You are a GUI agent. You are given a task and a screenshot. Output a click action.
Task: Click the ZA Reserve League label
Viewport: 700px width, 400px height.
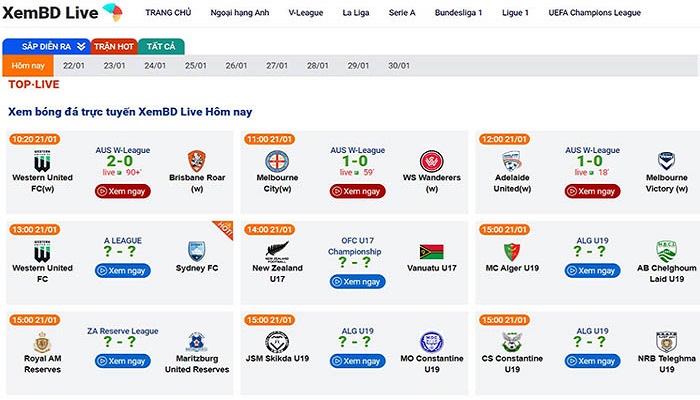click(x=123, y=331)
